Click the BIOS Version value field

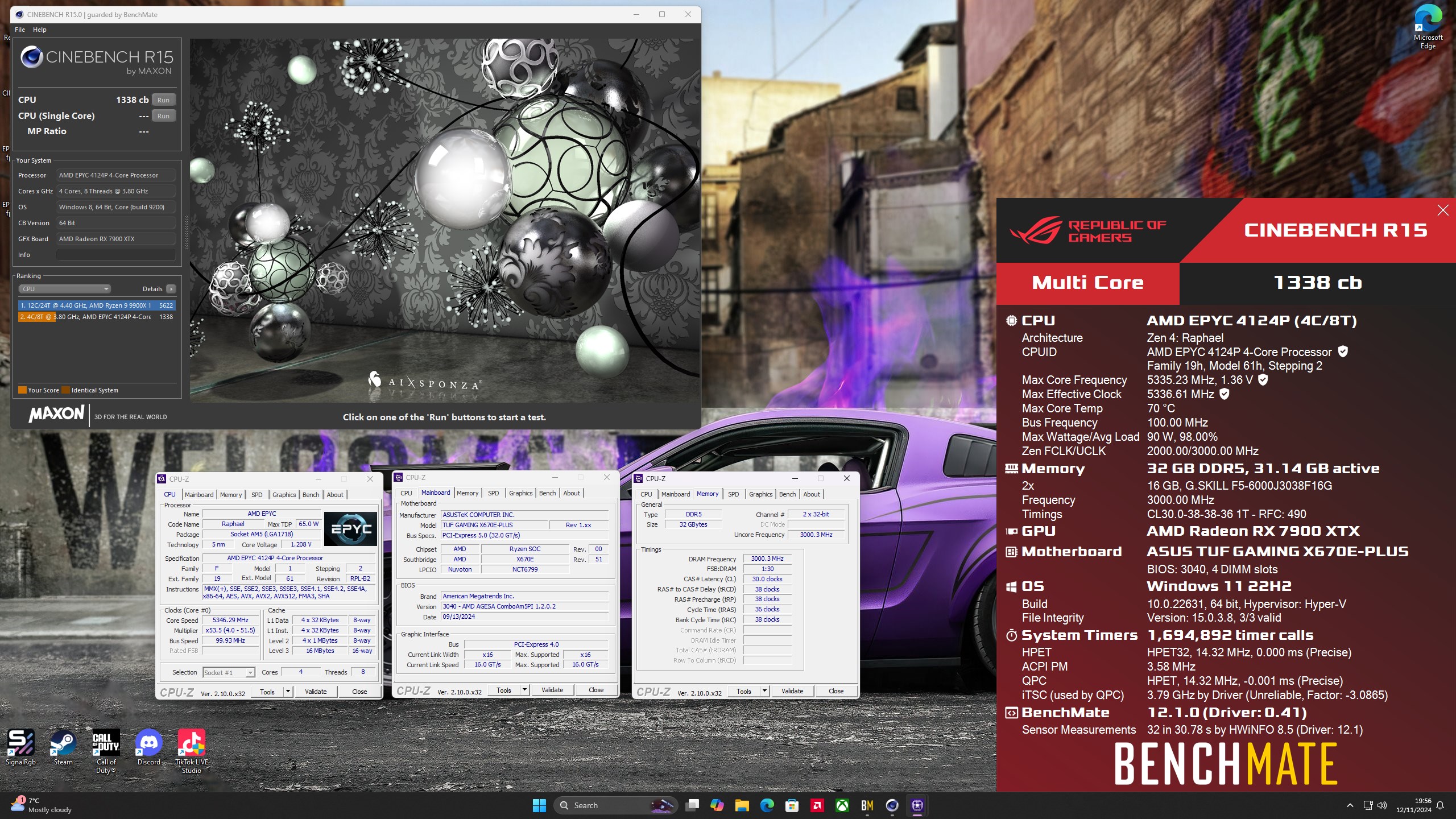pos(524,606)
